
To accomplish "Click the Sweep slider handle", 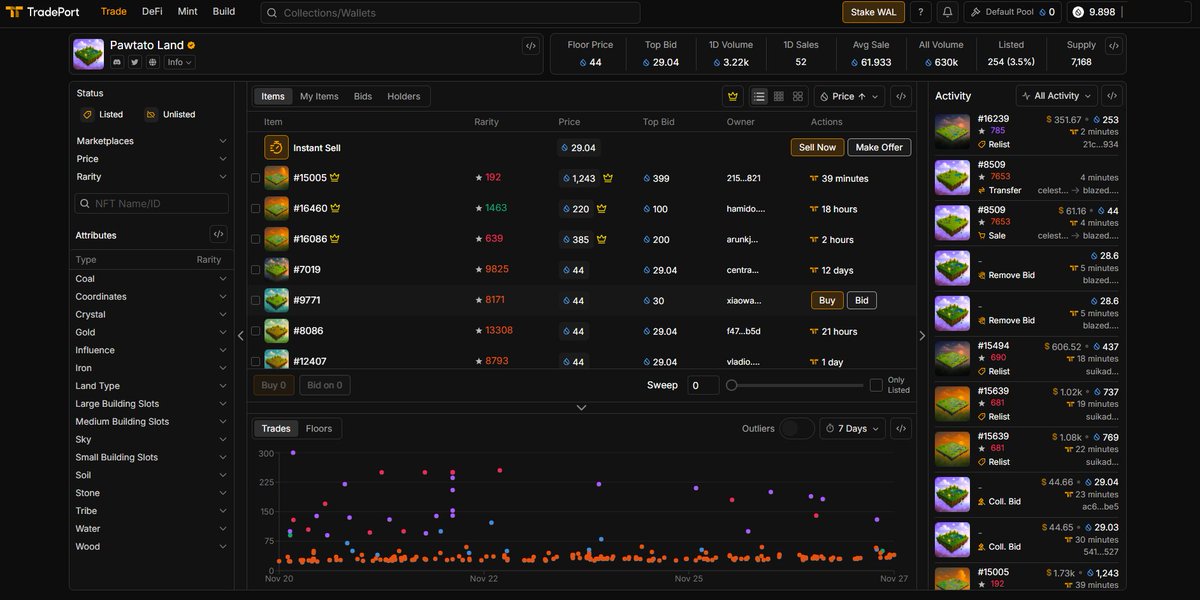I will pyautogui.click(x=732, y=385).
